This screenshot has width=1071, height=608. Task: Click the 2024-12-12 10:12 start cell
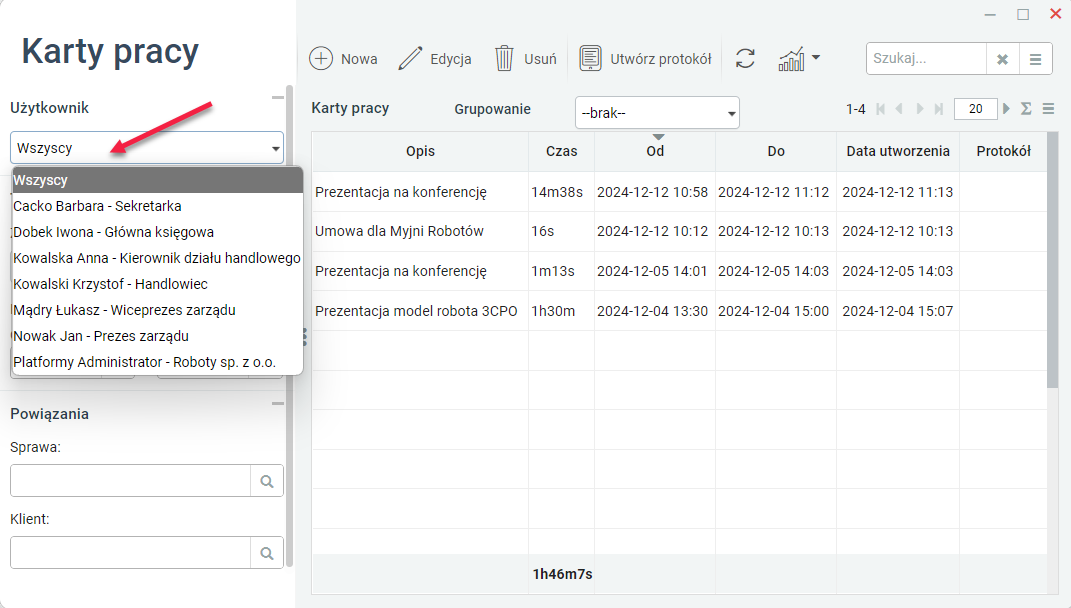click(x=655, y=232)
